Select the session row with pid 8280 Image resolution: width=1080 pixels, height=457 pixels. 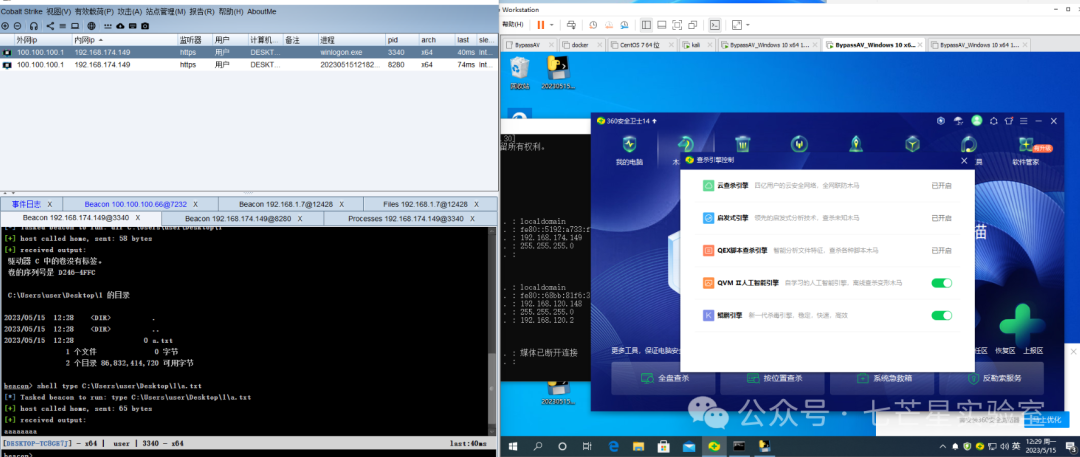point(249,64)
